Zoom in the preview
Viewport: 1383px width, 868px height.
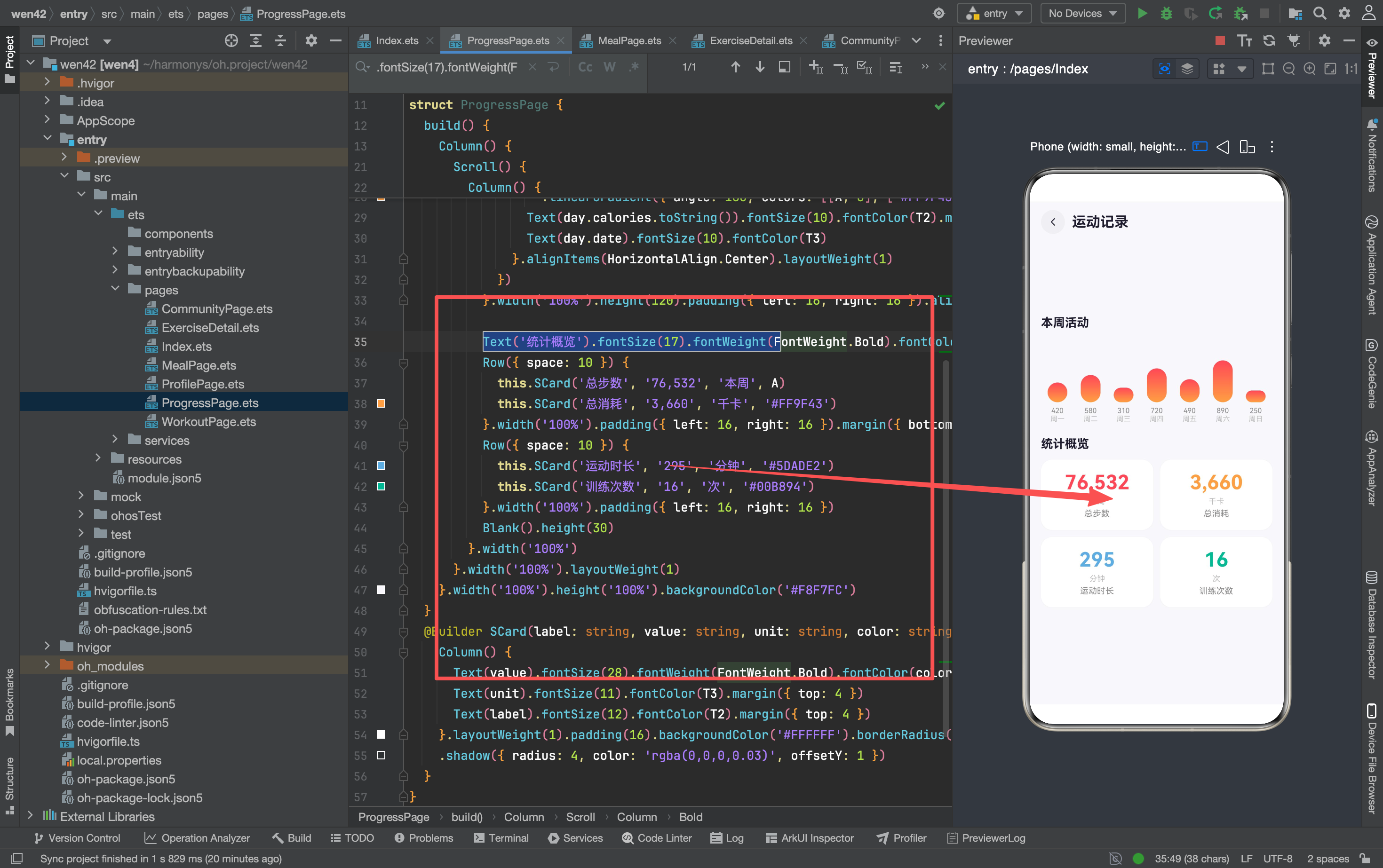tap(1310, 69)
